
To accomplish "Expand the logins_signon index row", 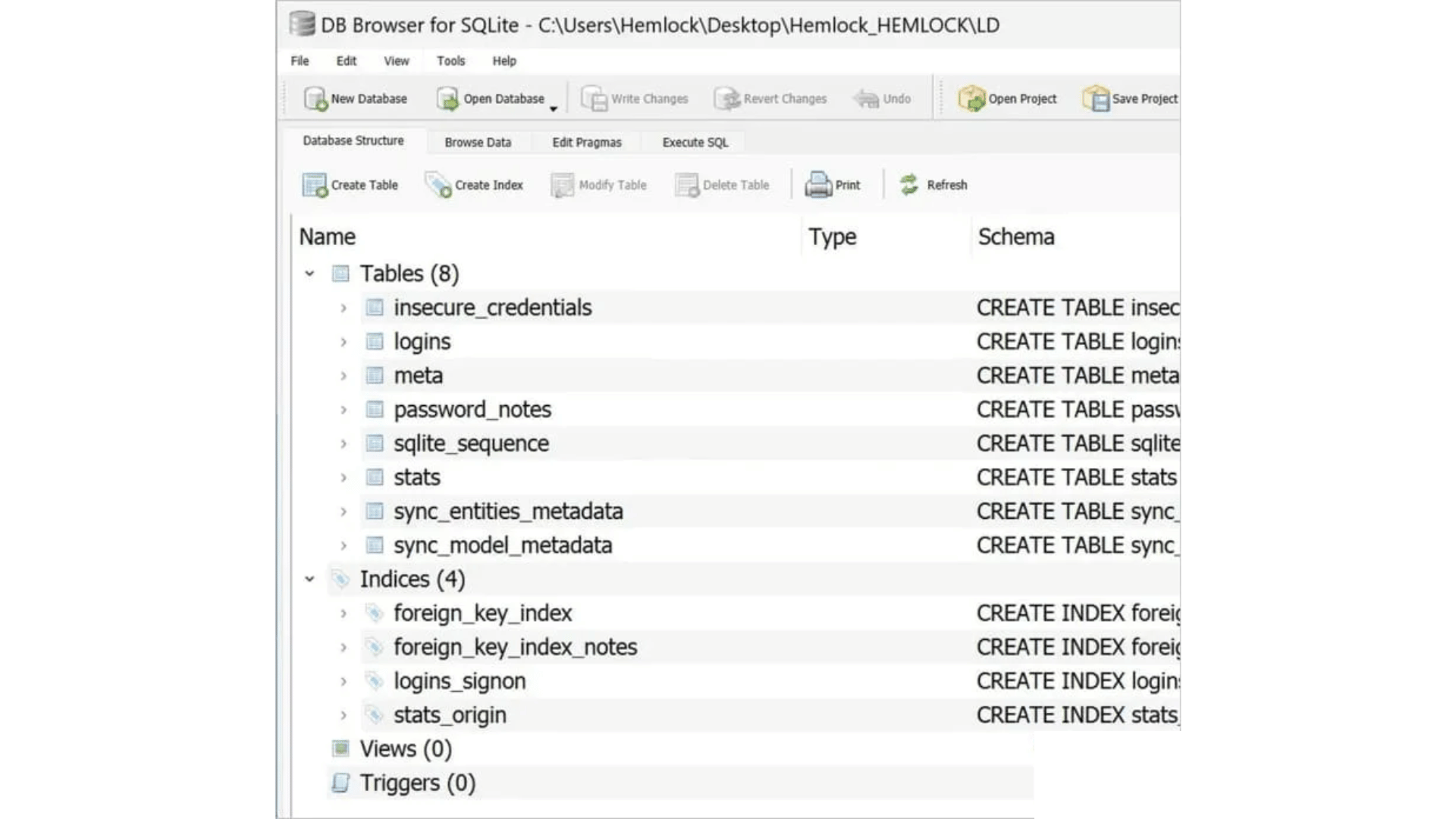I will coord(344,682).
